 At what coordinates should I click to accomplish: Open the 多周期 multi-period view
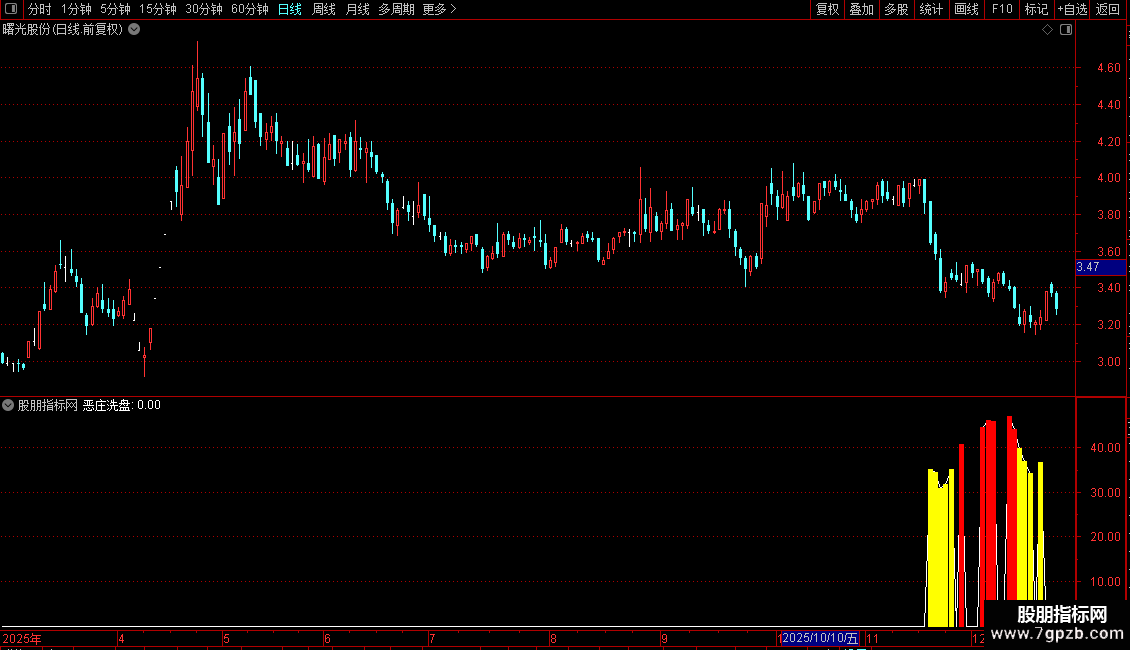tap(396, 9)
